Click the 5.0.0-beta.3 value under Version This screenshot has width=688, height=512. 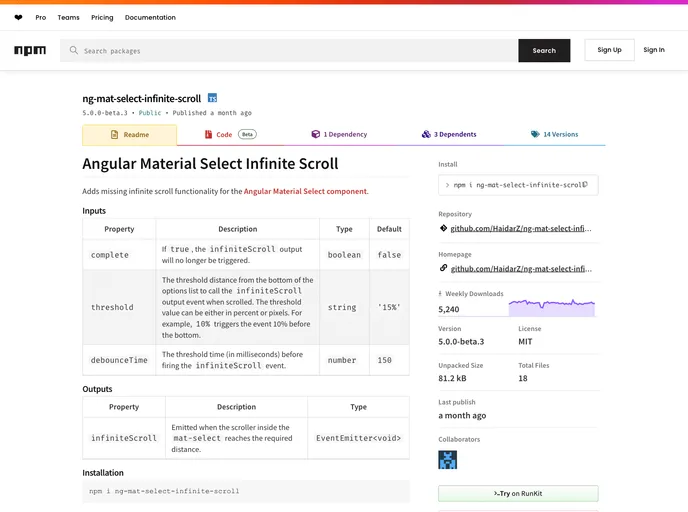click(x=461, y=341)
